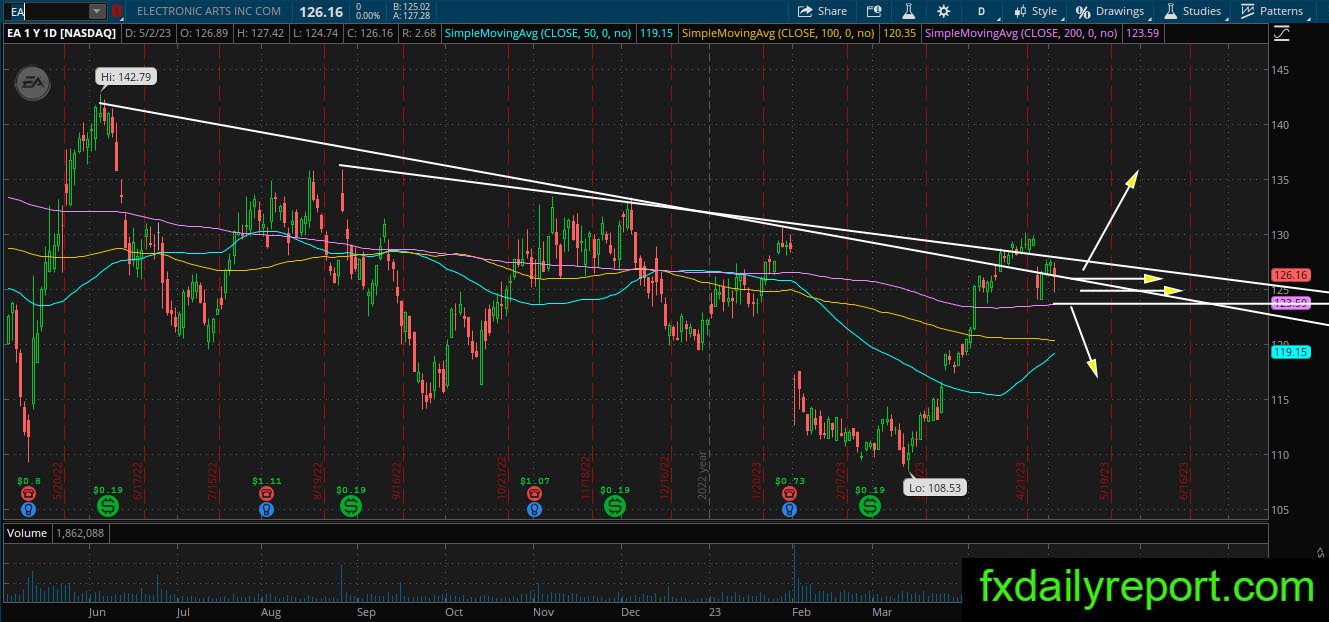Toggle the SimpleMovingAvg 50 study label
Screen dimensions: 1329x622
(x=538, y=33)
